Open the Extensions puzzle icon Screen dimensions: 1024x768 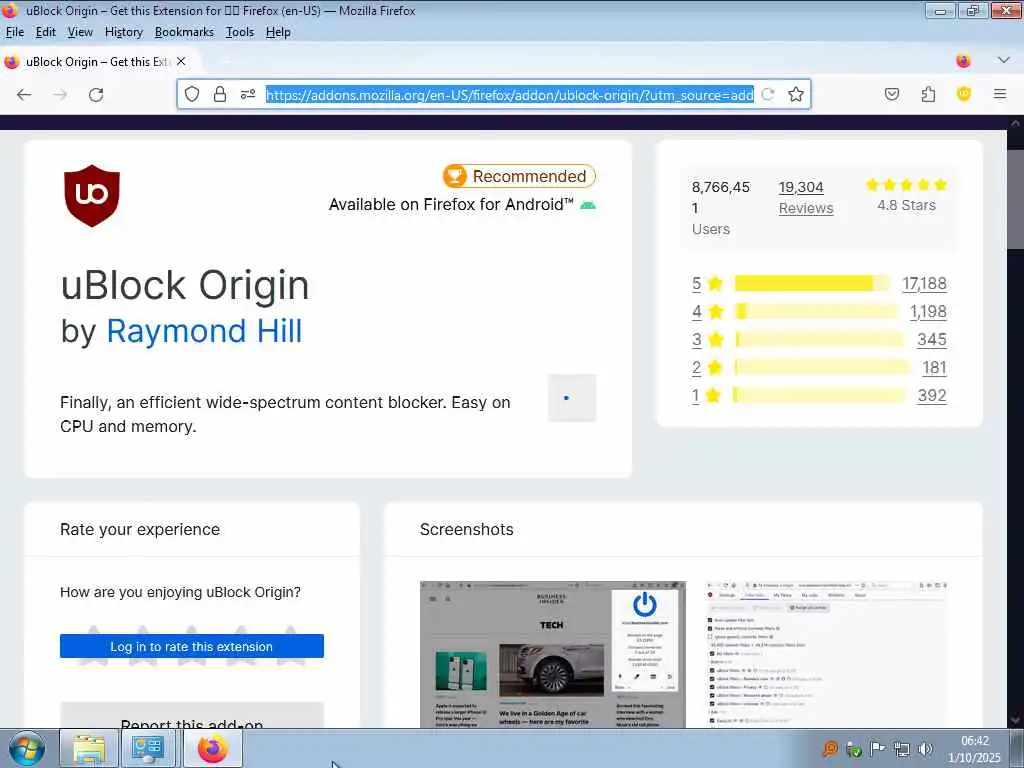pyautogui.click(x=928, y=94)
